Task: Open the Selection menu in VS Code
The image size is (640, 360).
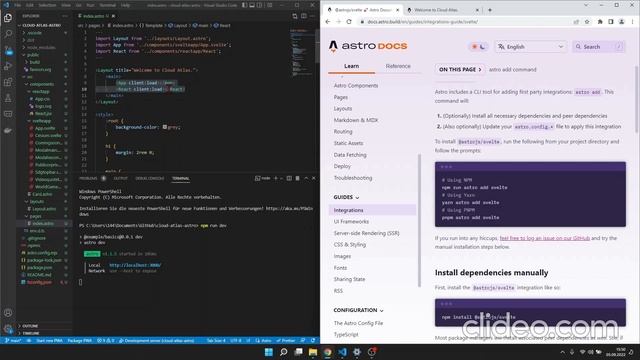Action: 47,5
